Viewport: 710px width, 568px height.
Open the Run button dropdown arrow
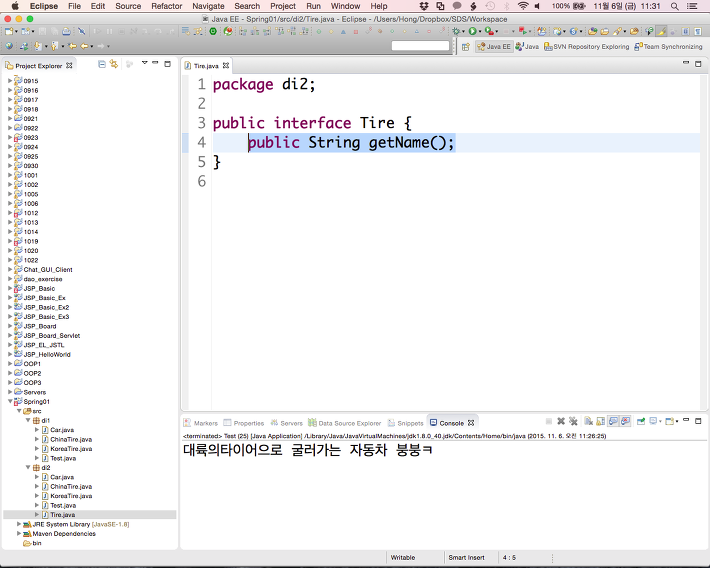(x=480, y=32)
